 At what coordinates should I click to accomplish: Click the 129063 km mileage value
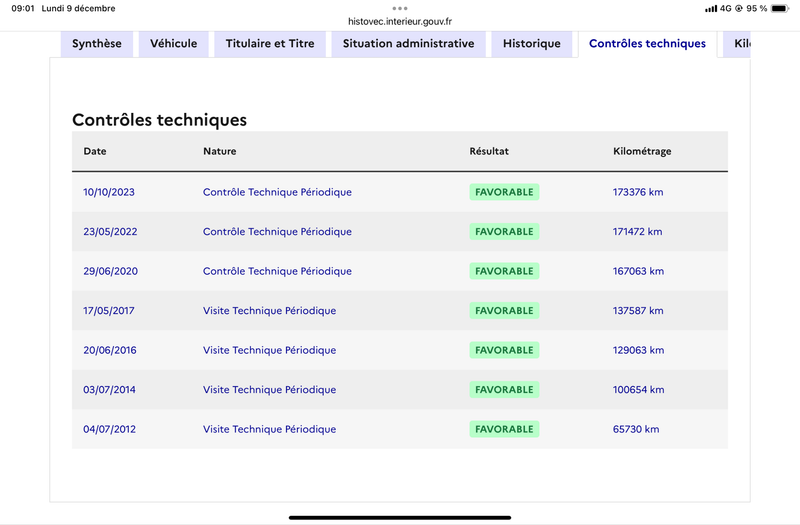(638, 351)
